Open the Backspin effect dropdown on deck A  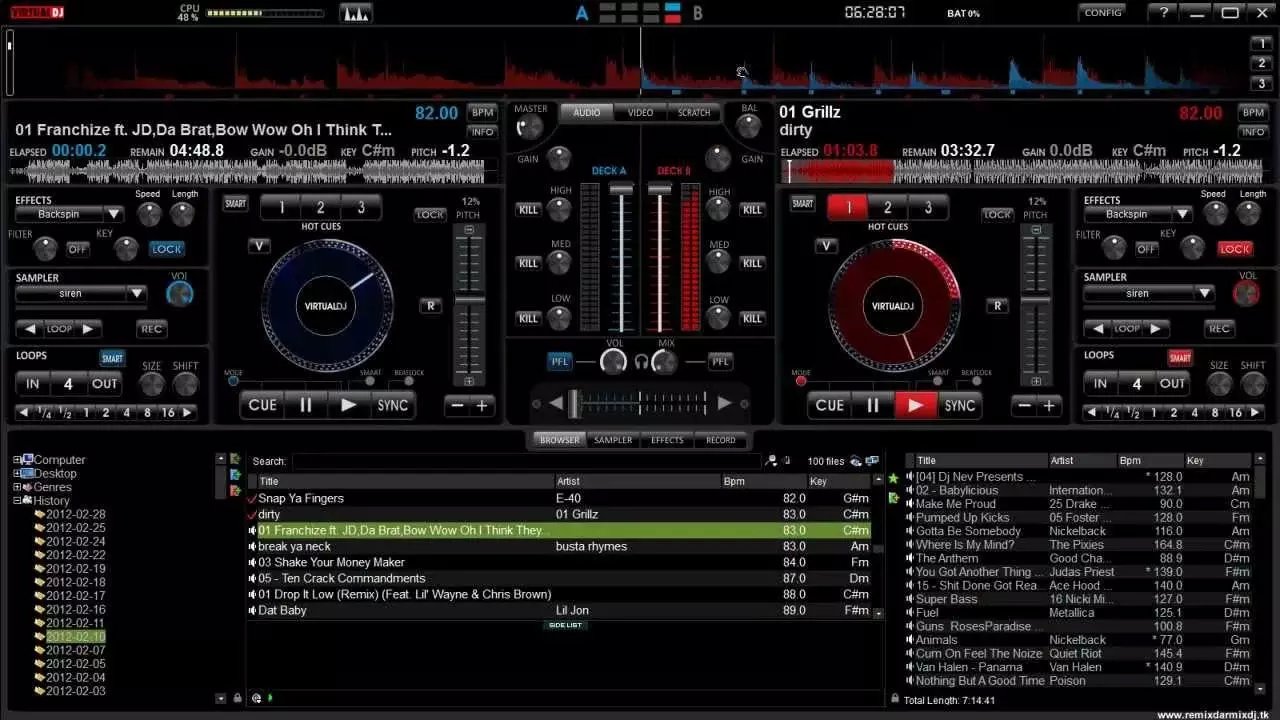coord(113,214)
